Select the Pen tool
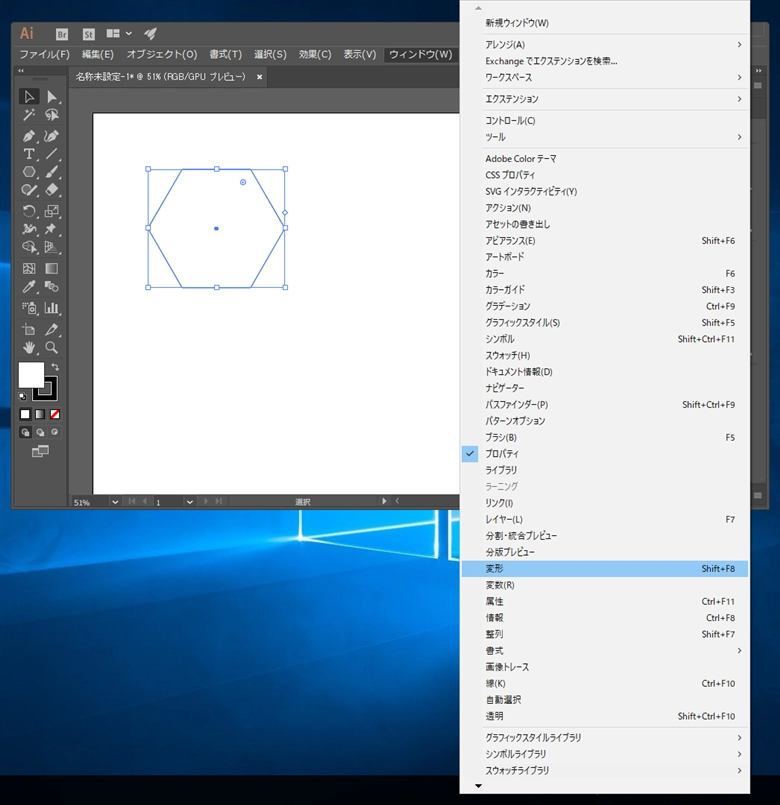The image size is (780, 805). point(29,136)
